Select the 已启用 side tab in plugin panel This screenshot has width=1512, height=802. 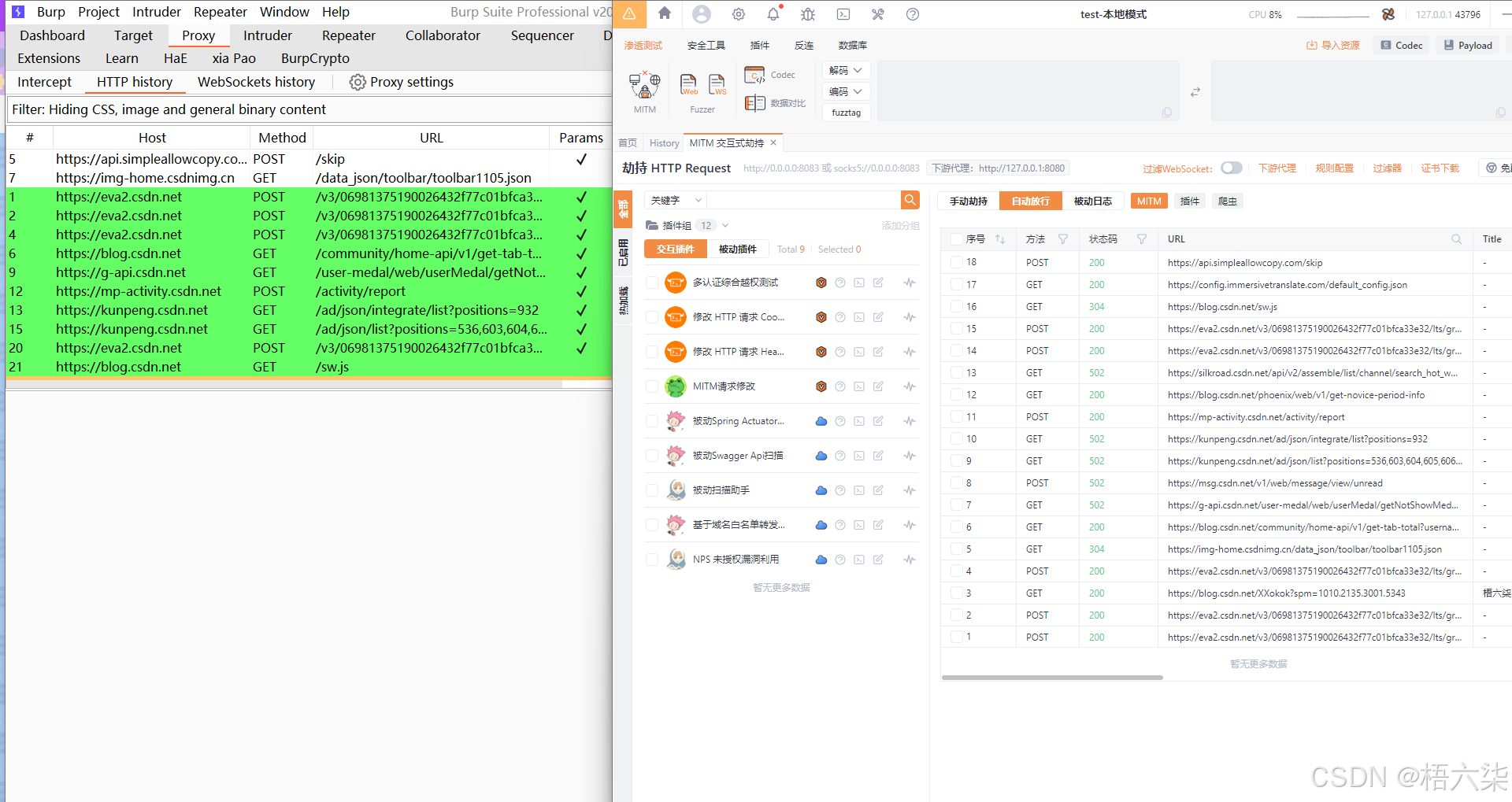point(623,253)
